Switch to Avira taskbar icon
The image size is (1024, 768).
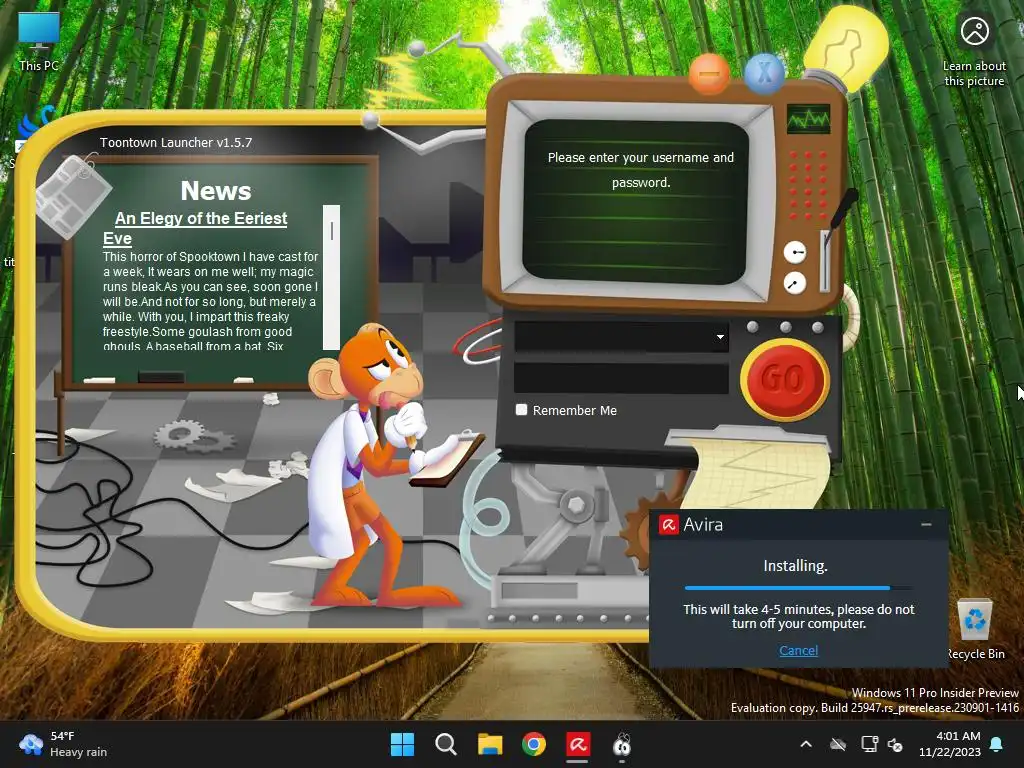578,744
